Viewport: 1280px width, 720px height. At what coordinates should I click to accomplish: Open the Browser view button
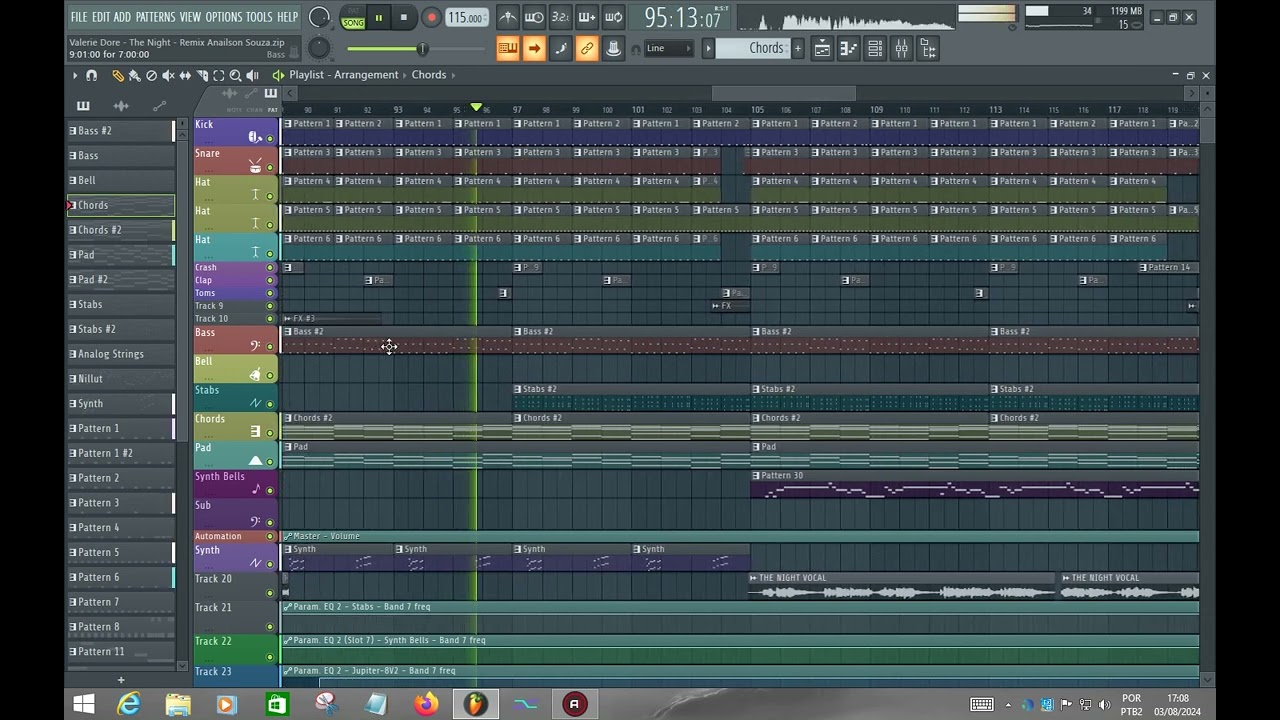tap(928, 48)
